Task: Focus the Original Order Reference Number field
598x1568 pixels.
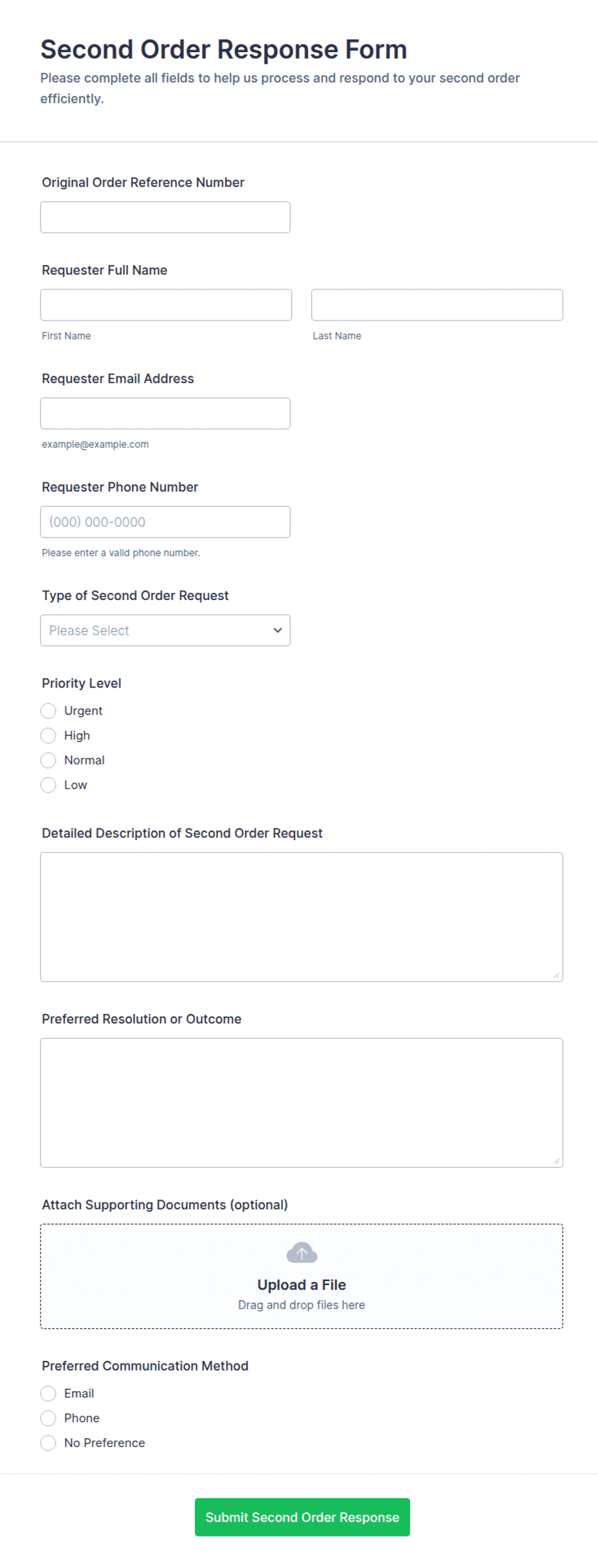Action: pyautogui.click(x=165, y=217)
